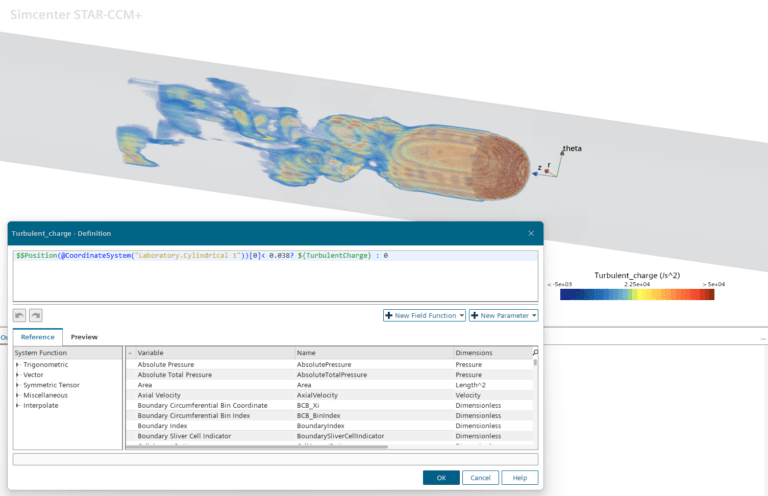Screen dimensions: 768x496
Task: Click the Turbulent_charge color legend bar
Action: [x=637, y=295]
